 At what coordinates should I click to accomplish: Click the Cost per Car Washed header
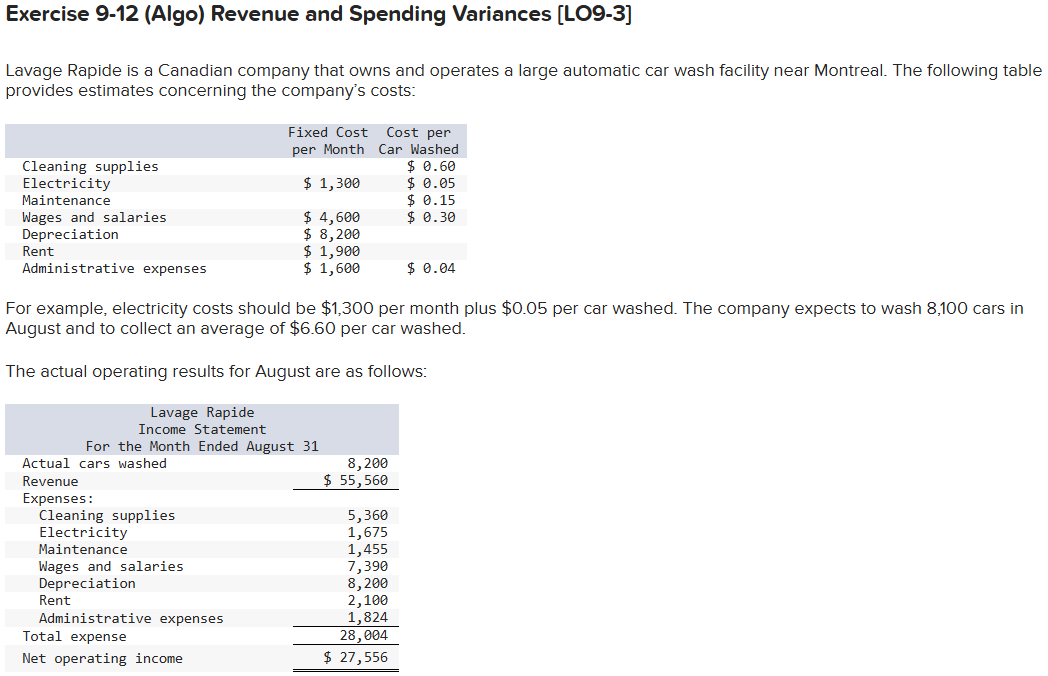[418, 140]
